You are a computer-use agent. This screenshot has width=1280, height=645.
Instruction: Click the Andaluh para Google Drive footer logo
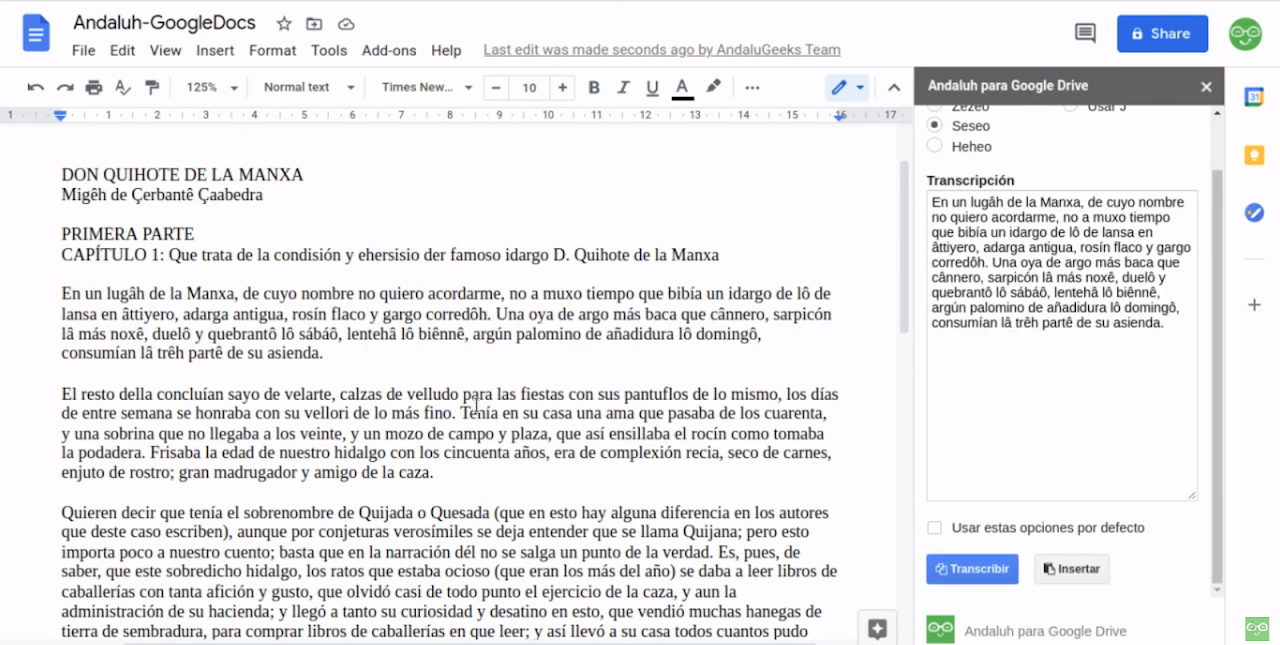pos(940,629)
